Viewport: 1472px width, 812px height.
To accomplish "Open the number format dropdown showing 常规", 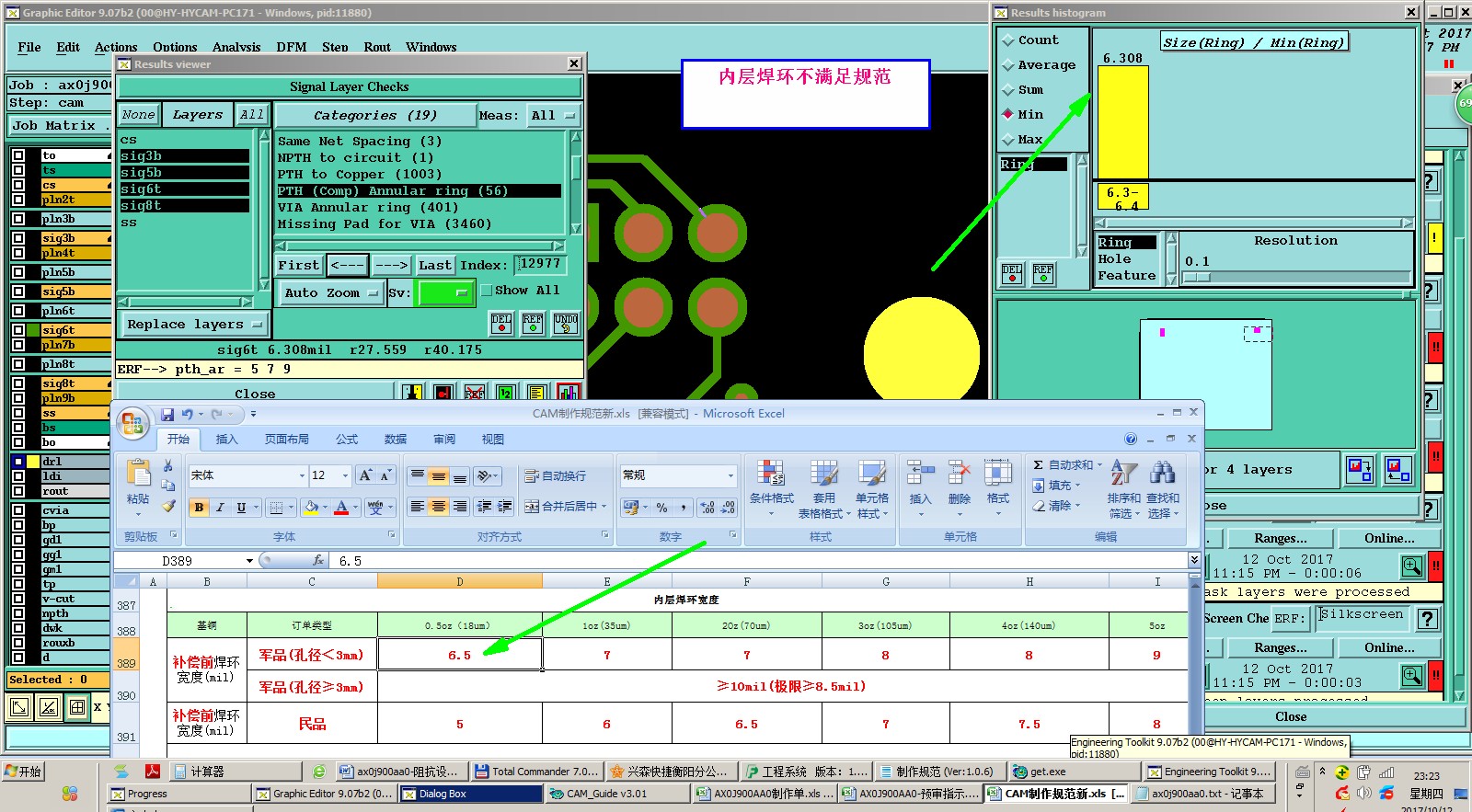I will tap(731, 475).
